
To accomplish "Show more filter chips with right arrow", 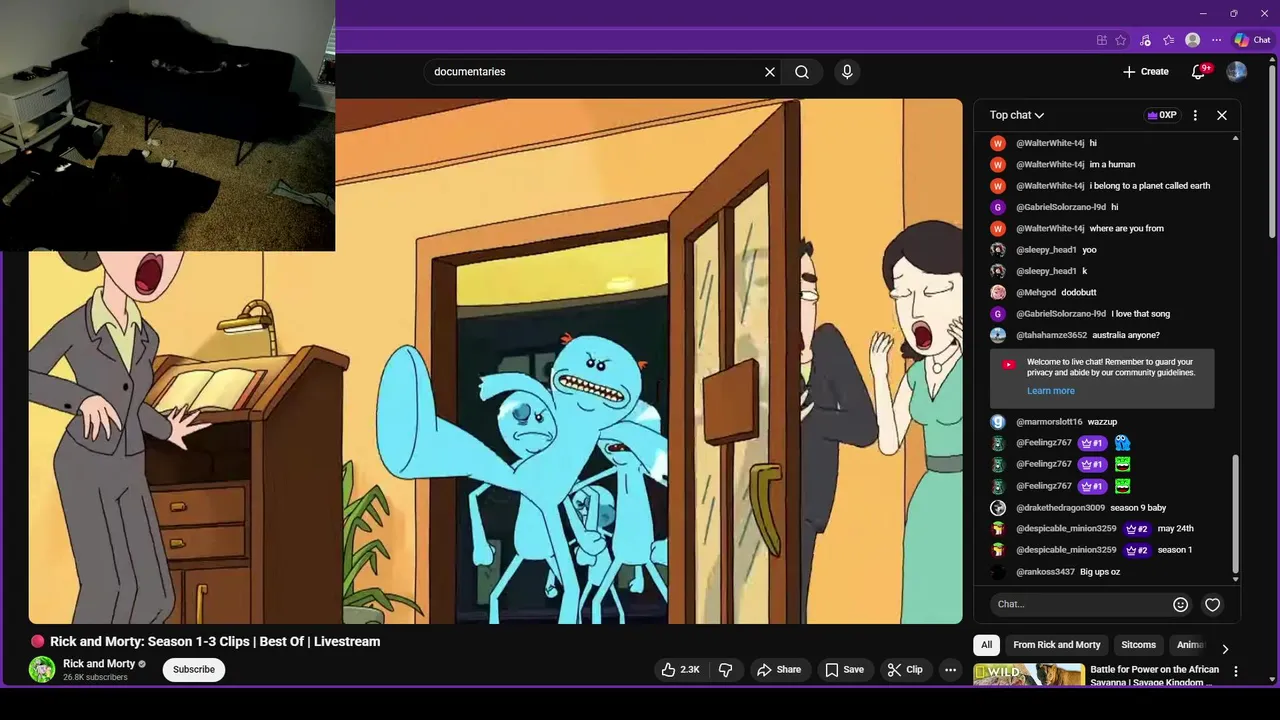I will tap(1225, 649).
